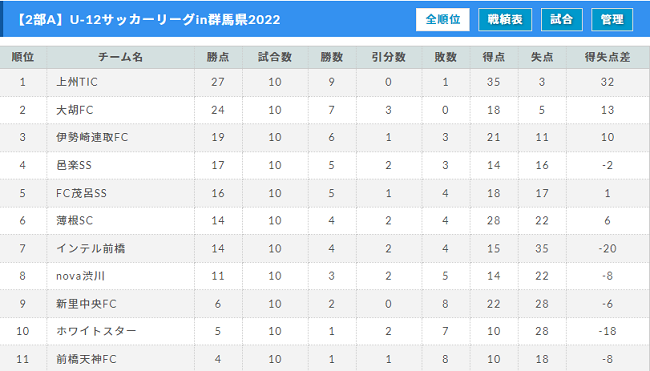Select the 前橋天神FC team name
This screenshot has width=650, height=371.
(x=86, y=359)
